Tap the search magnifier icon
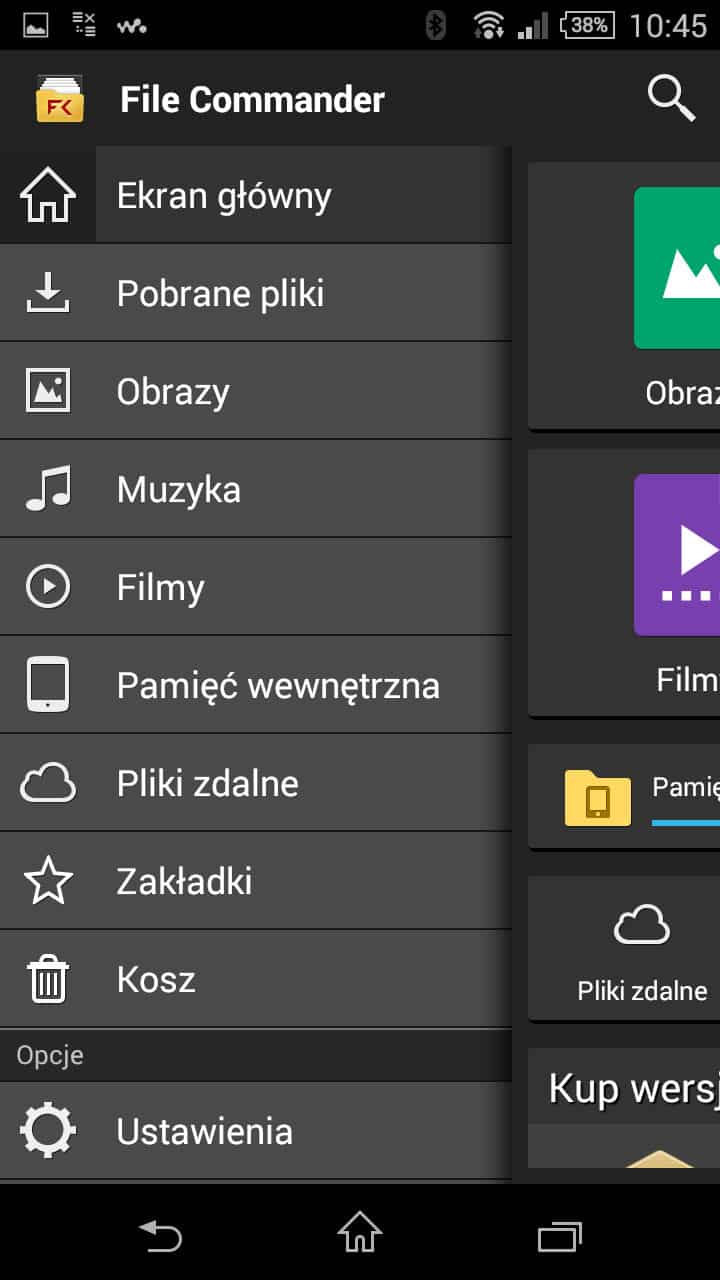 pyautogui.click(x=671, y=99)
